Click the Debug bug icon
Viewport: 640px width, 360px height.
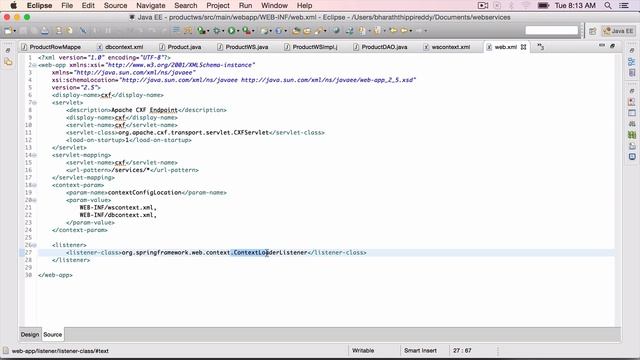[217, 31]
